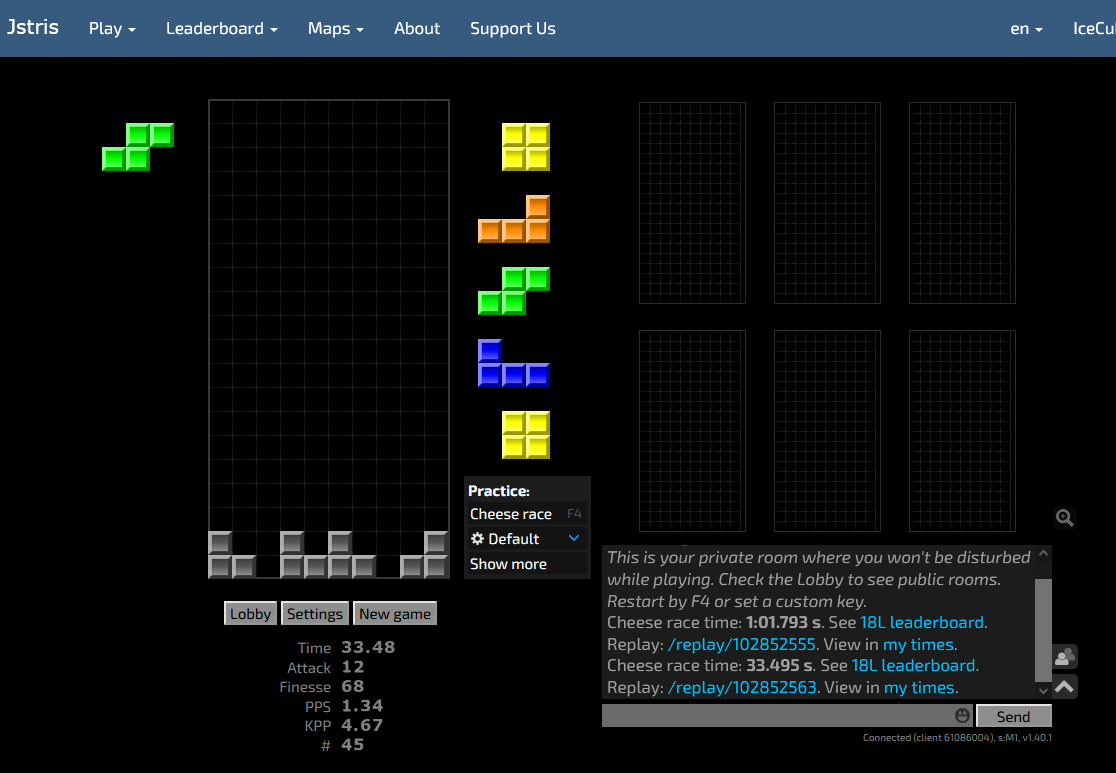Focus the chat message input field

pyautogui.click(x=775, y=716)
